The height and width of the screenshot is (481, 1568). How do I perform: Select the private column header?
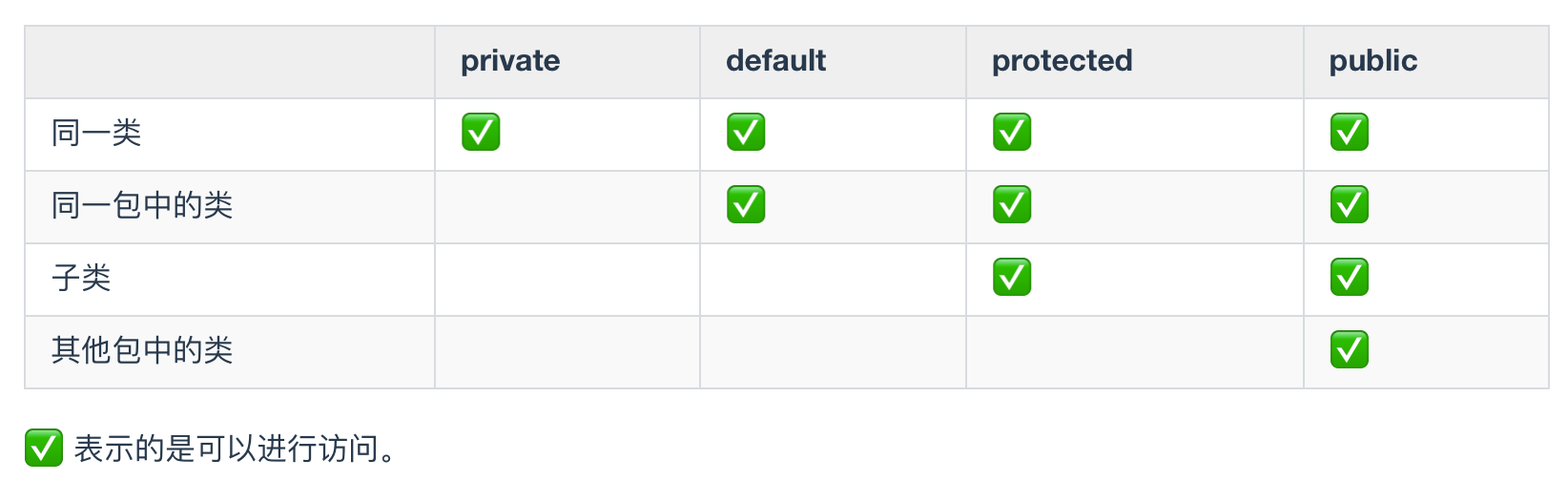point(510,61)
